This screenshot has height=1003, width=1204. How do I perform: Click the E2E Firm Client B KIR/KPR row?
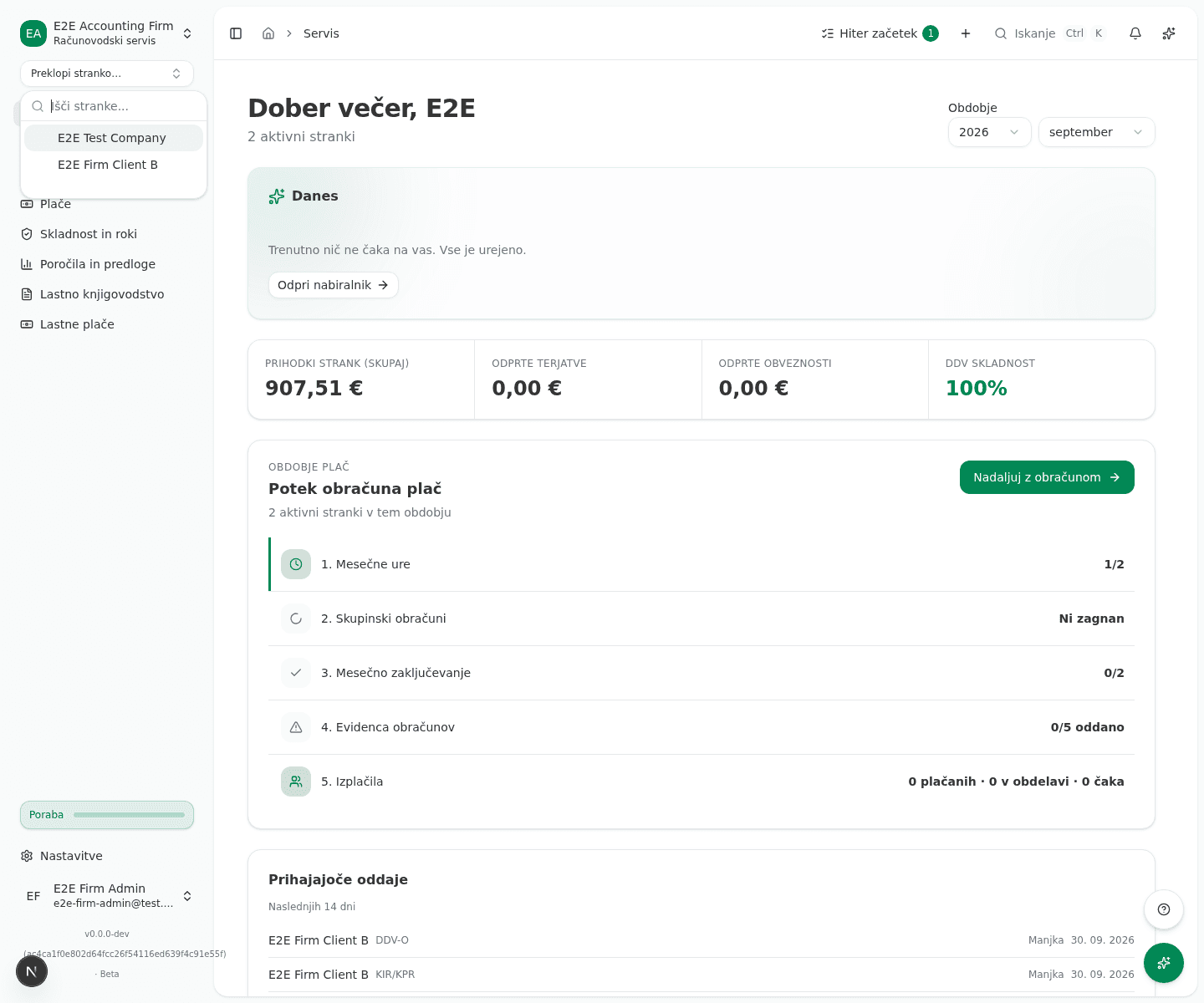click(x=701, y=975)
